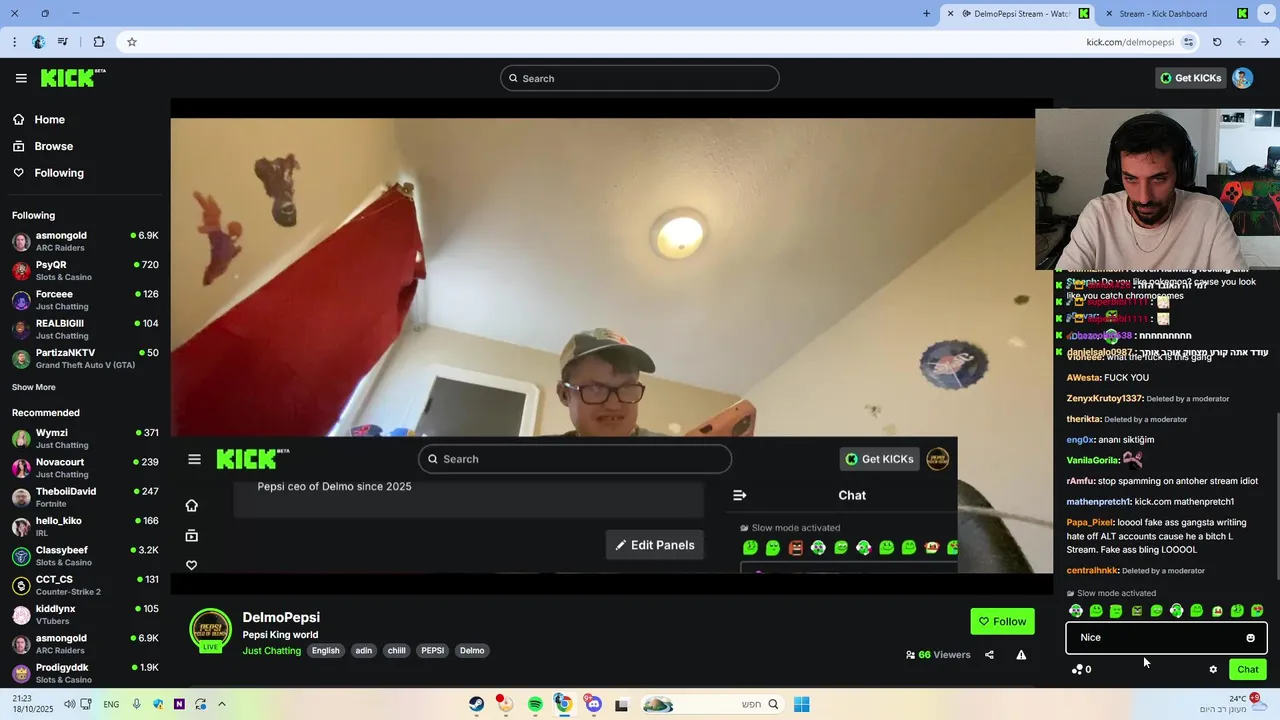This screenshot has height=720, width=1280.
Task: Select the English tag
Action: click(325, 650)
